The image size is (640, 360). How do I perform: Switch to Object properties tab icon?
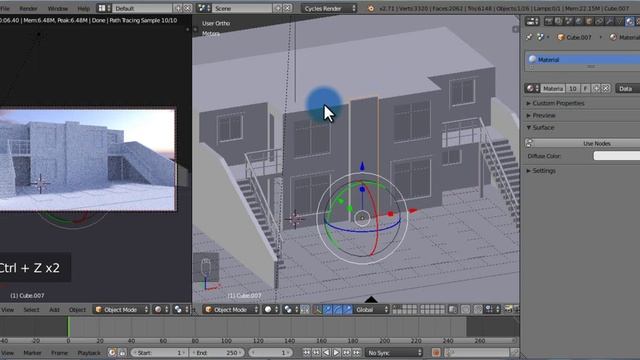tap(589, 21)
